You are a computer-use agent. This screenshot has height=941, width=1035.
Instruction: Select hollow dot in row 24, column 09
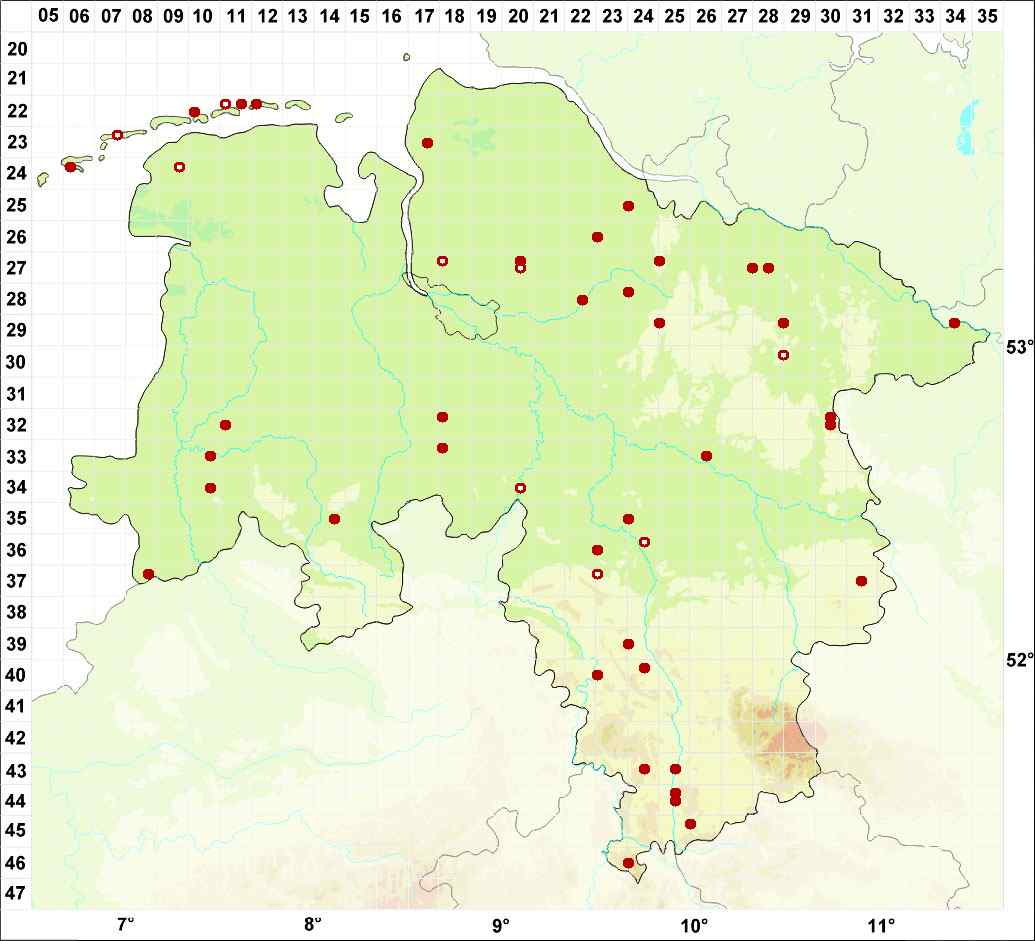(x=180, y=167)
